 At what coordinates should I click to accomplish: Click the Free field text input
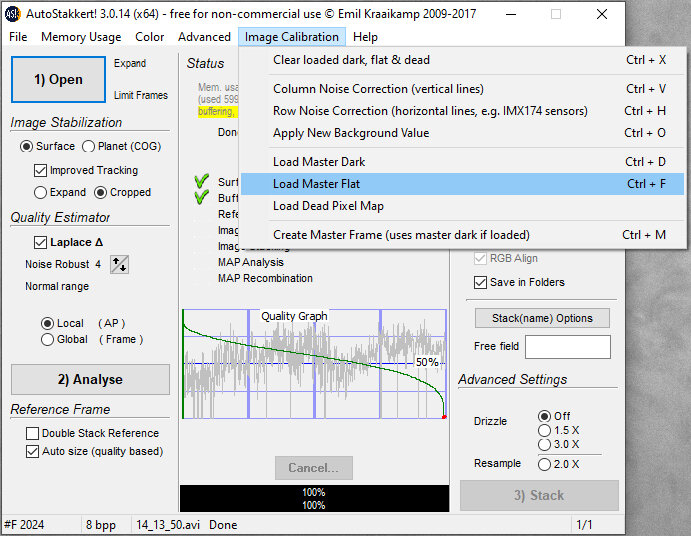coord(568,347)
